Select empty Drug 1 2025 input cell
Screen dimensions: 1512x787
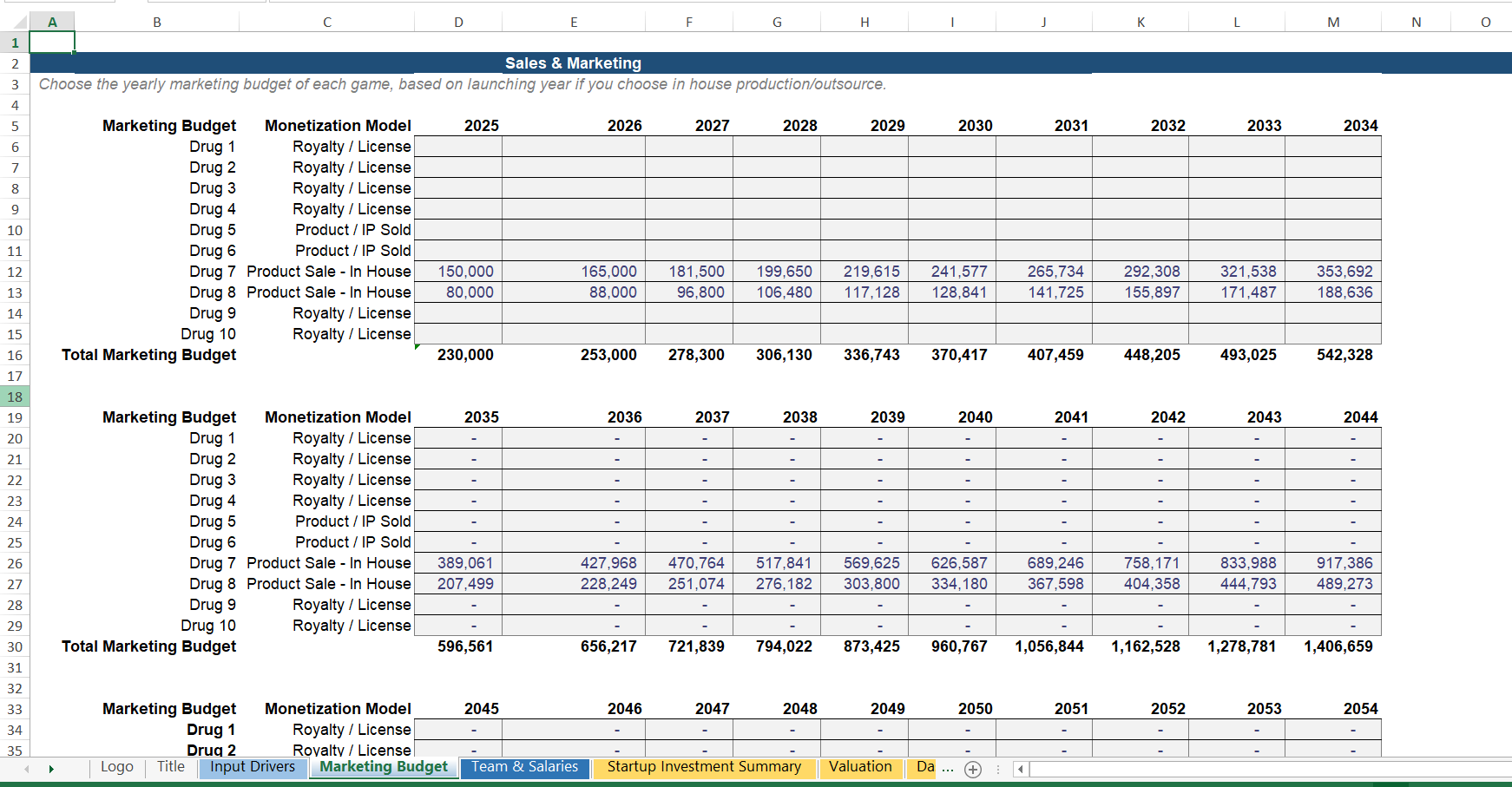(x=458, y=147)
